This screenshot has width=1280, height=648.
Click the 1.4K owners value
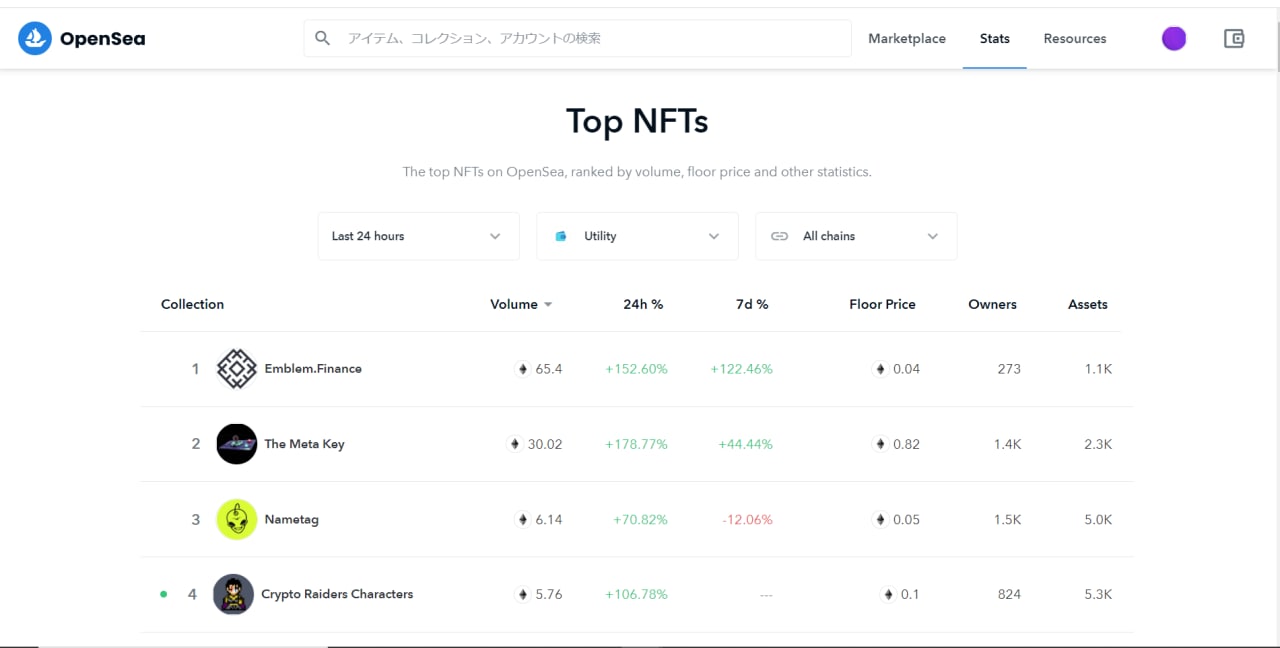[x=1007, y=444]
